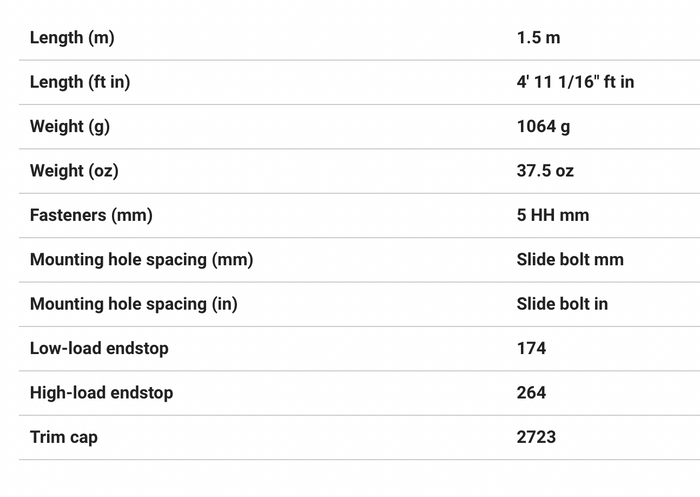Select the 37.5 oz value

[x=545, y=171]
